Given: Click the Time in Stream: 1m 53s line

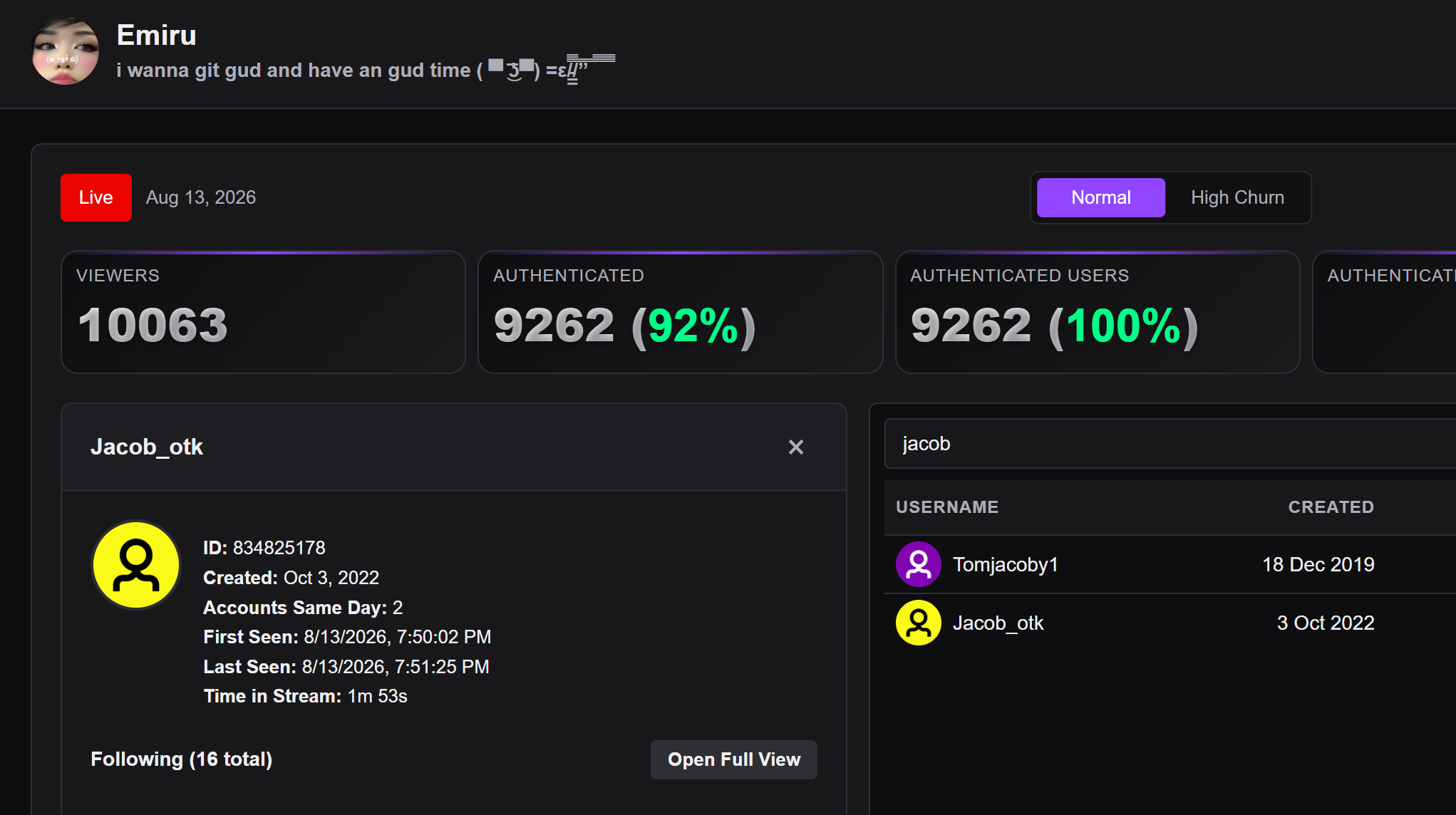Looking at the screenshot, I should (305, 696).
